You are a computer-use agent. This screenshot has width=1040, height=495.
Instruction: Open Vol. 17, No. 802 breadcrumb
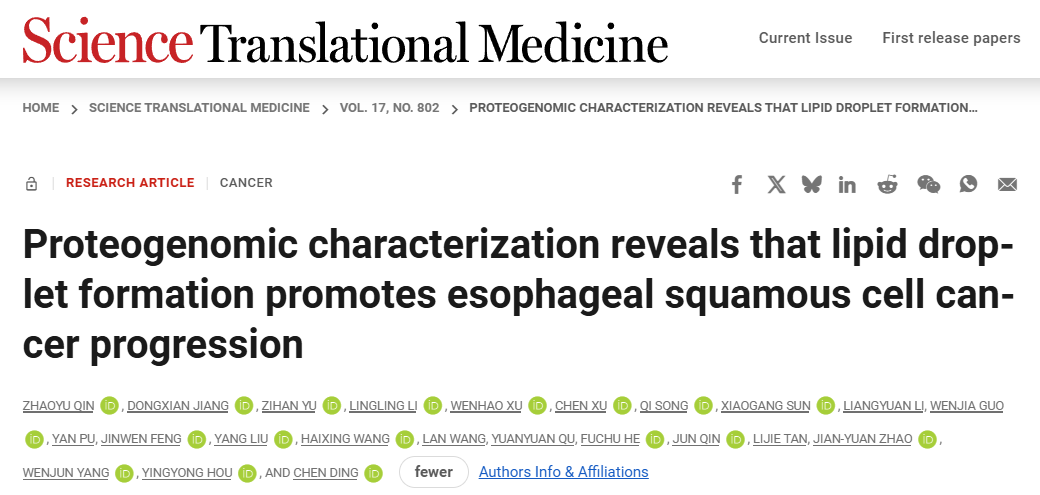[x=389, y=107]
